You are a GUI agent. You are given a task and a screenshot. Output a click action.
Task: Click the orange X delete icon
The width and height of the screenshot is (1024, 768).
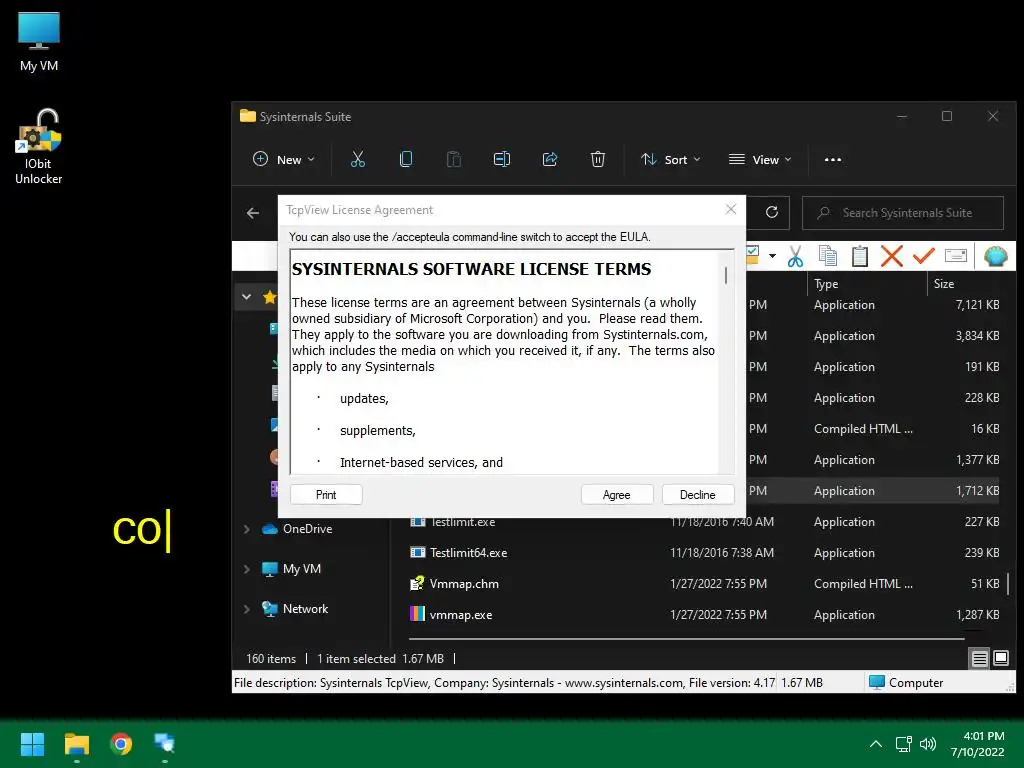891,256
